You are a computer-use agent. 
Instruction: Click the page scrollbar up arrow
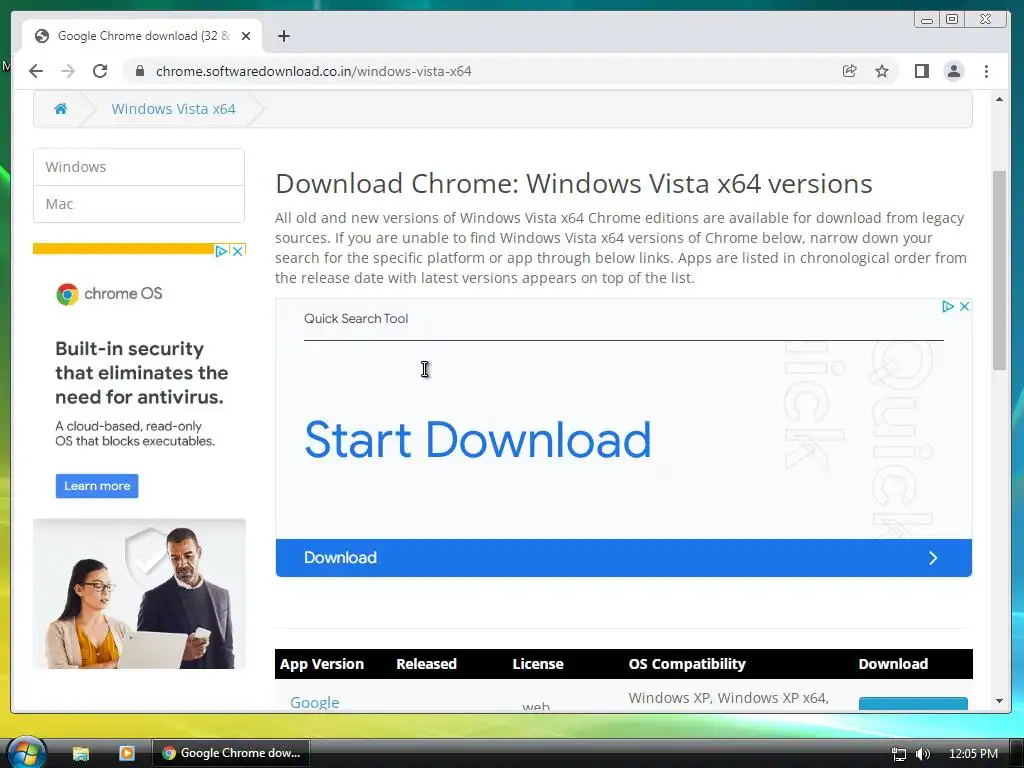tap(999, 99)
